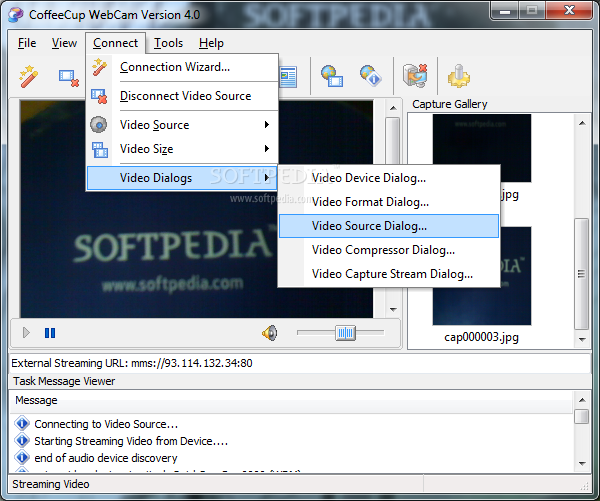The width and height of the screenshot is (600, 501).
Task: Click the computer with red X toolbar icon
Action: click(415, 75)
